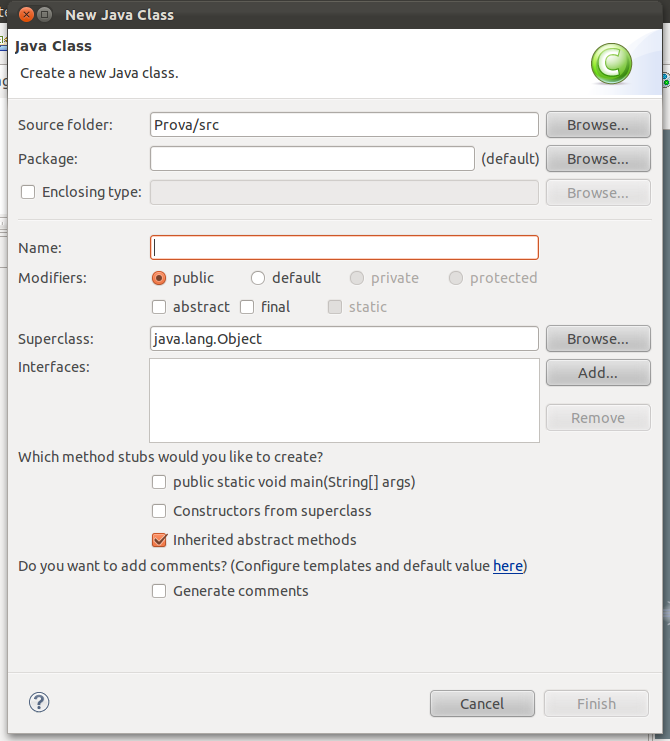Click into the Package input field

coord(312,159)
